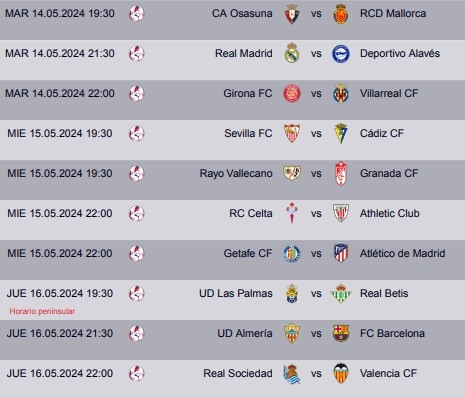465x398 pixels.
Task: Select the Cádiz CF yellow crest
Action: point(341,133)
